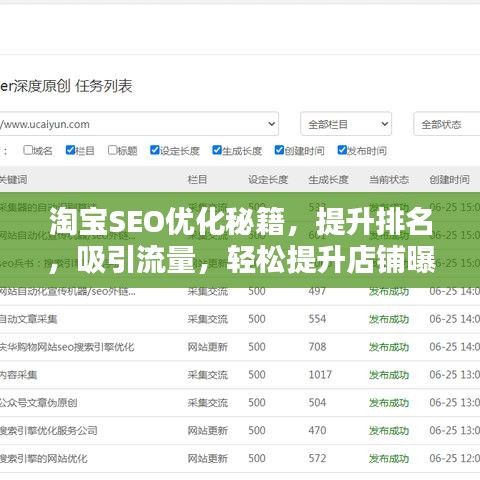
Task: Select the 公众号文章伪原创 keyword
Action: click(39, 403)
